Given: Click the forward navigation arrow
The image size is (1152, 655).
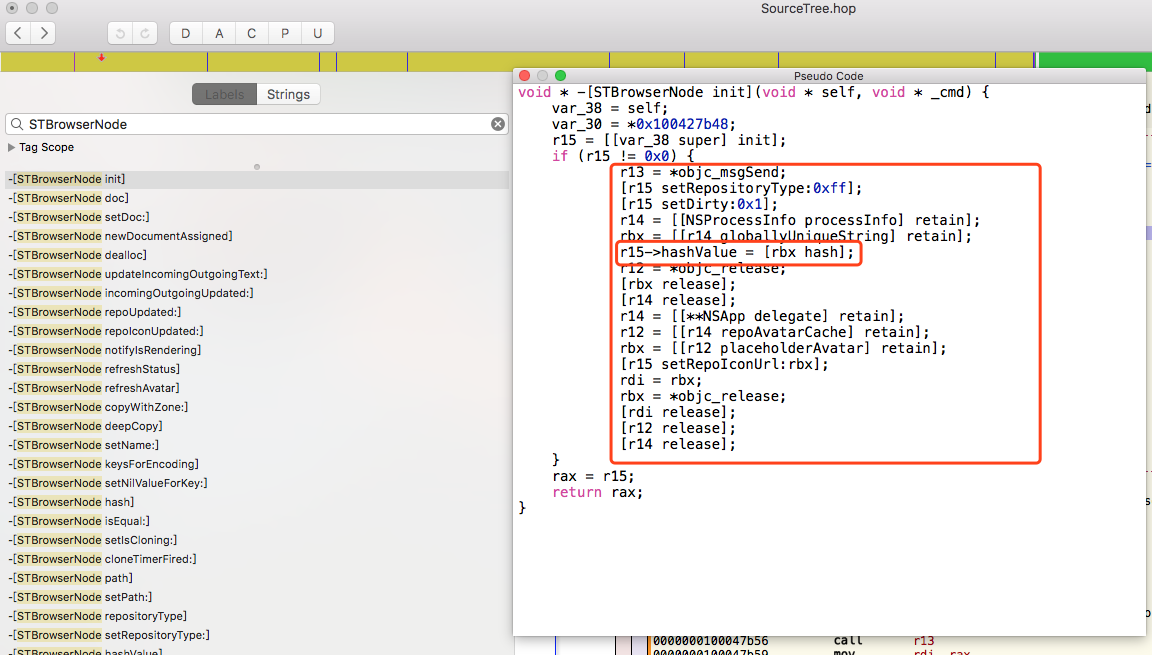Looking at the screenshot, I should [44, 33].
